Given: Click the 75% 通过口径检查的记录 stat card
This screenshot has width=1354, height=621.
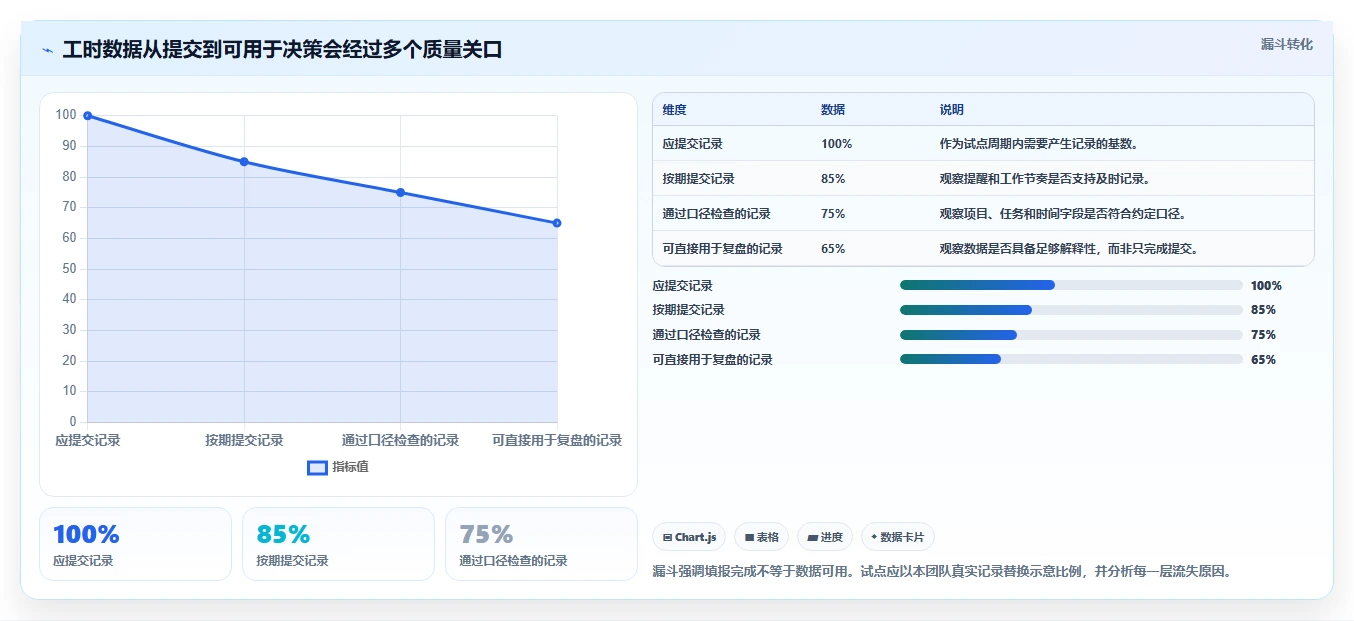Looking at the screenshot, I should [541, 544].
